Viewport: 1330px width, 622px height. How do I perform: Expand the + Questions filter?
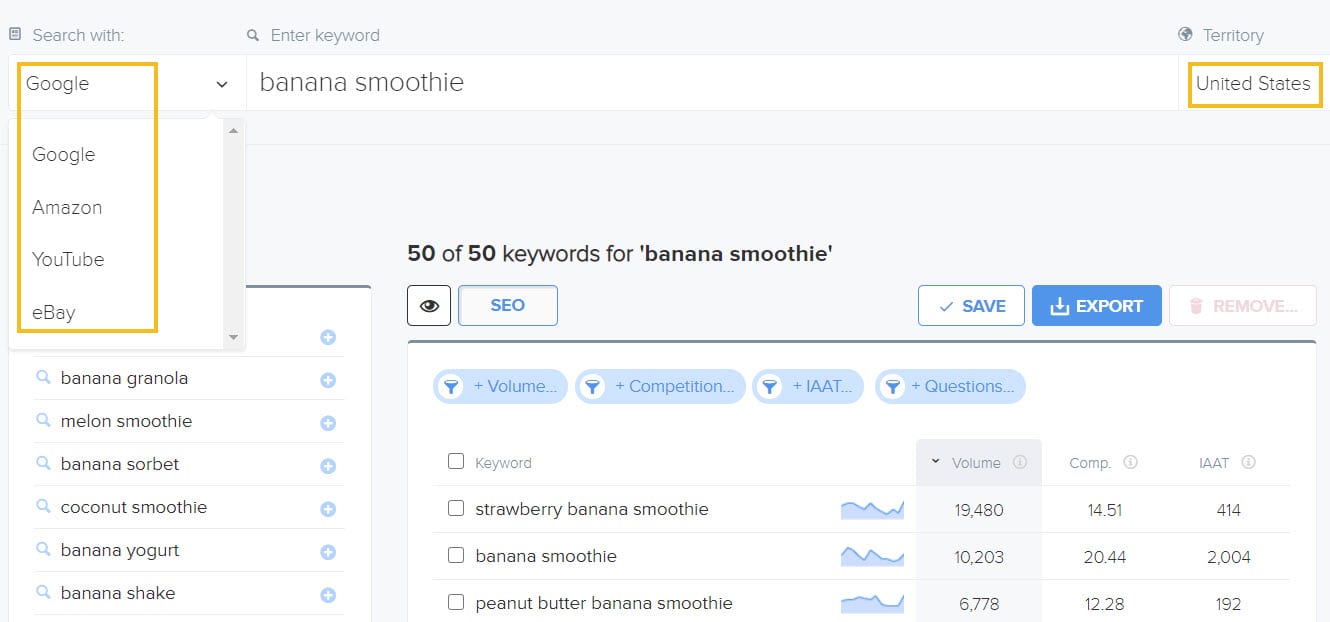click(x=949, y=386)
